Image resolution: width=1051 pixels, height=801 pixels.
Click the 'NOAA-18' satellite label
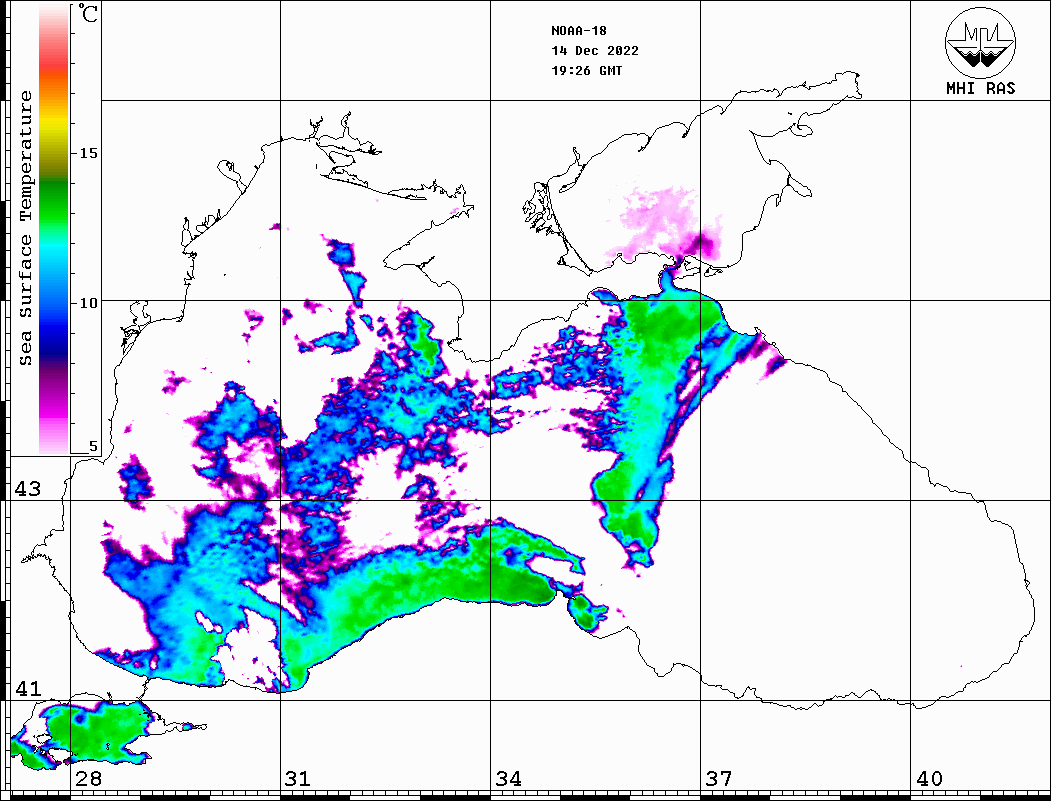(579, 31)
